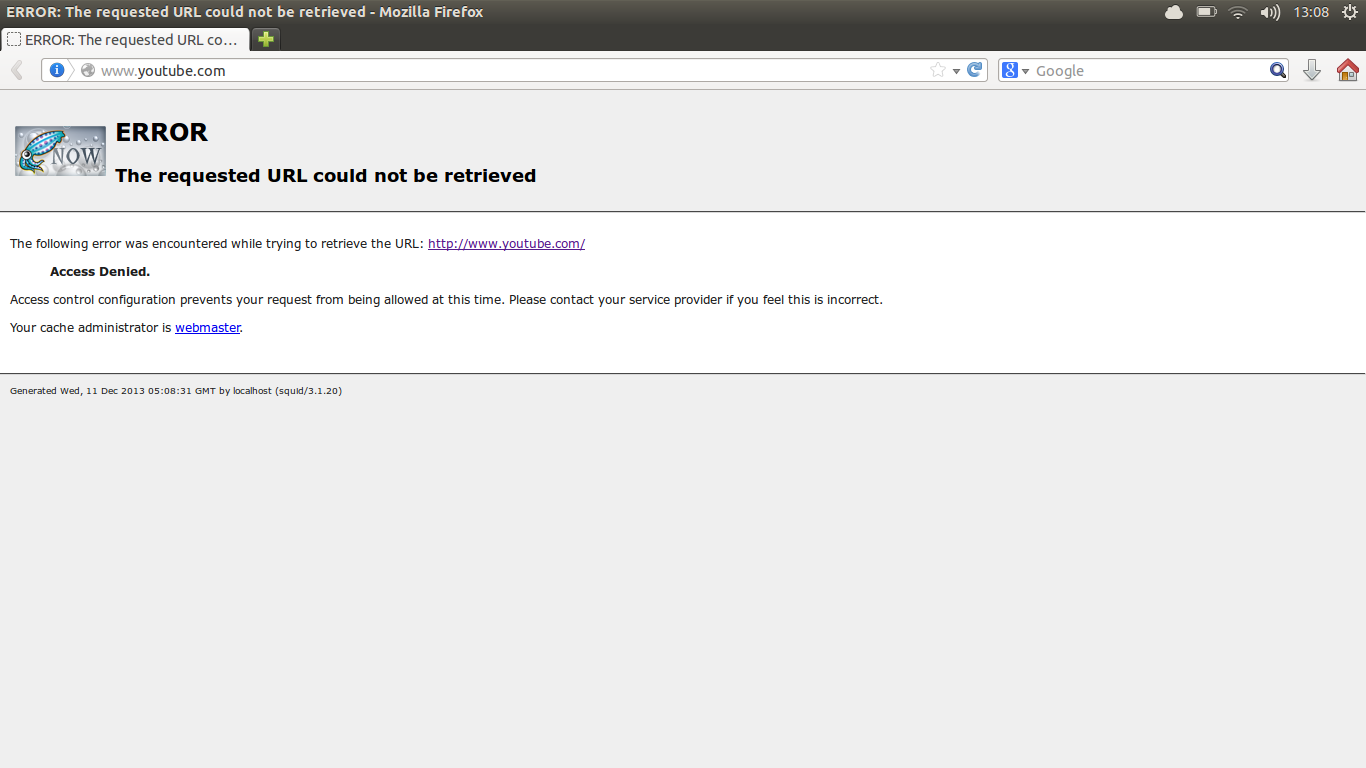Star this page to bookmark it

point(938,70)
